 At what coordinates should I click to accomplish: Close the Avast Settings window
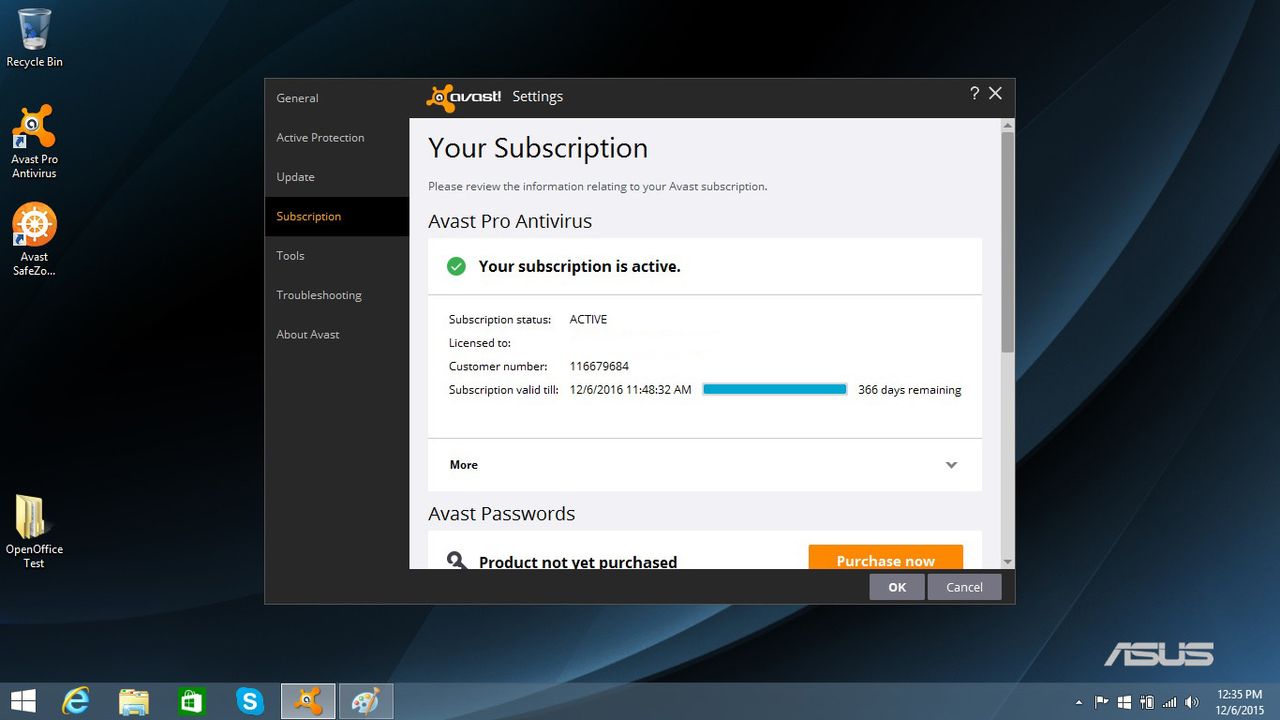click(995, 93)
